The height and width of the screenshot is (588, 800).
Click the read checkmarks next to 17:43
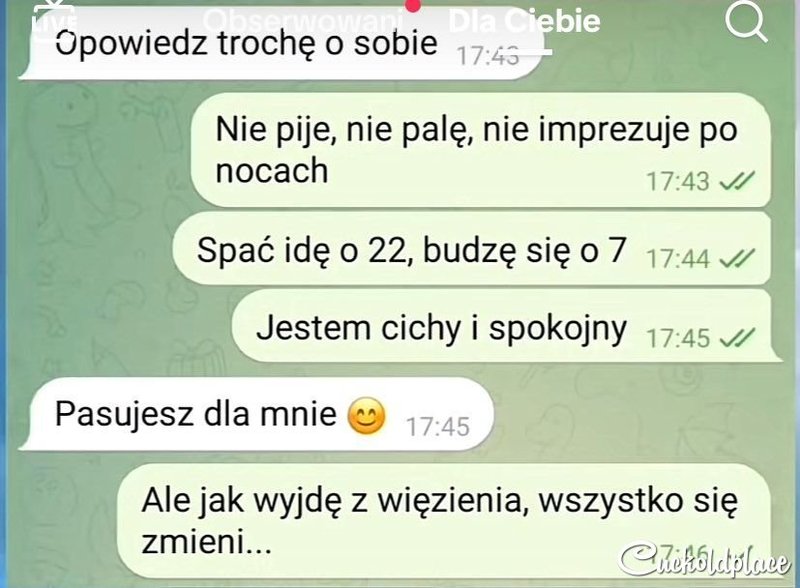pos(737,181)
